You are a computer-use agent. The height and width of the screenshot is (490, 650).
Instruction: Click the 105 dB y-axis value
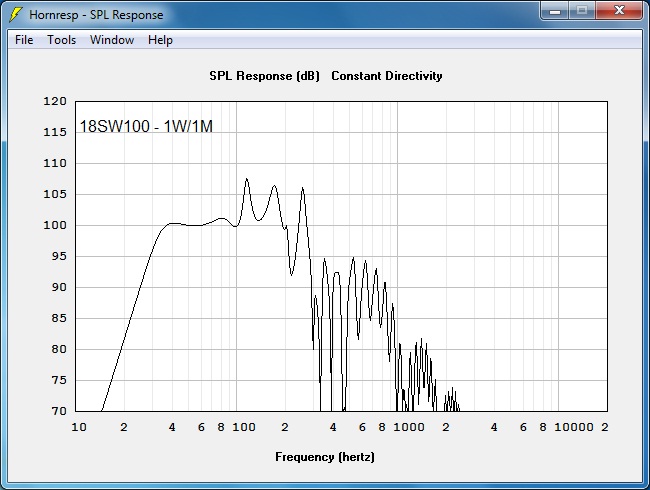[55, 194]
